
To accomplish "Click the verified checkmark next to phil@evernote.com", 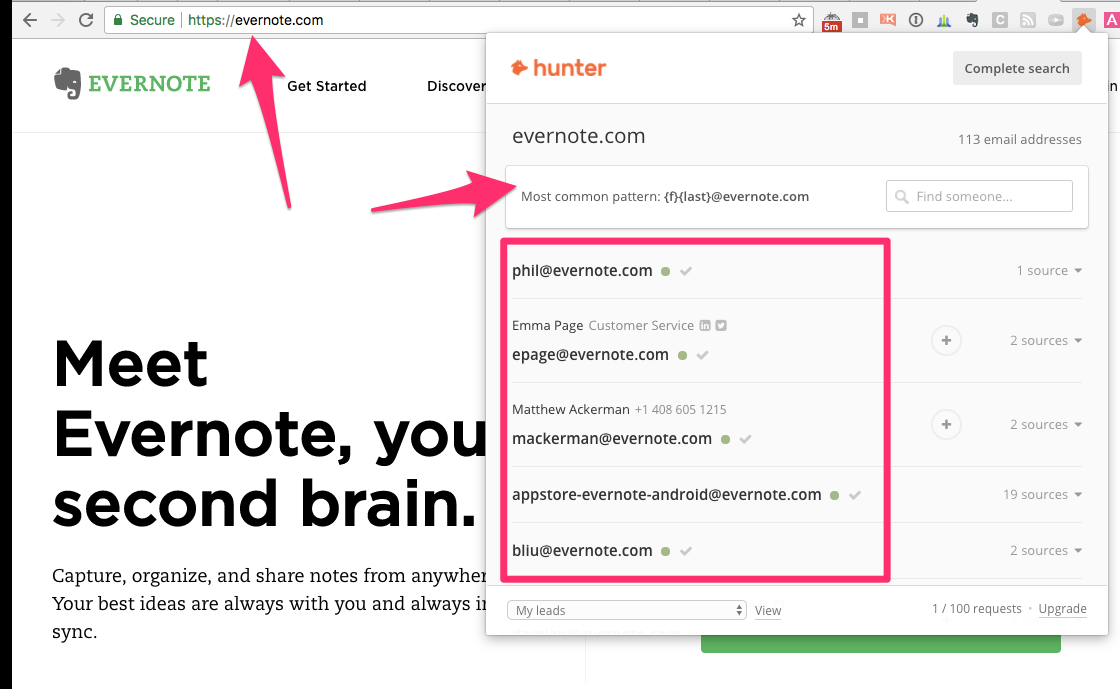I will (x=686, y=271).
